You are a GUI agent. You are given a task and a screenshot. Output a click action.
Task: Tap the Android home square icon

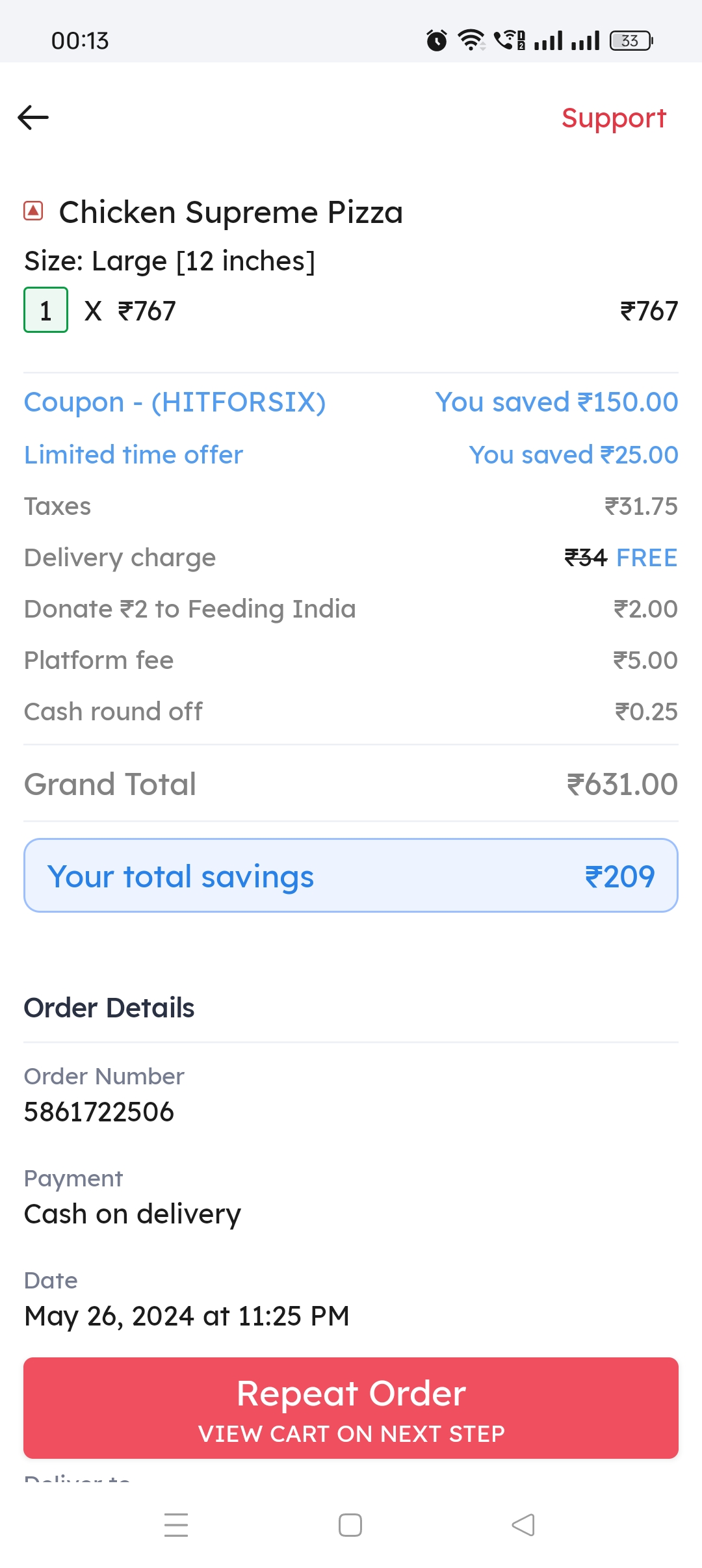[350, 1525]
